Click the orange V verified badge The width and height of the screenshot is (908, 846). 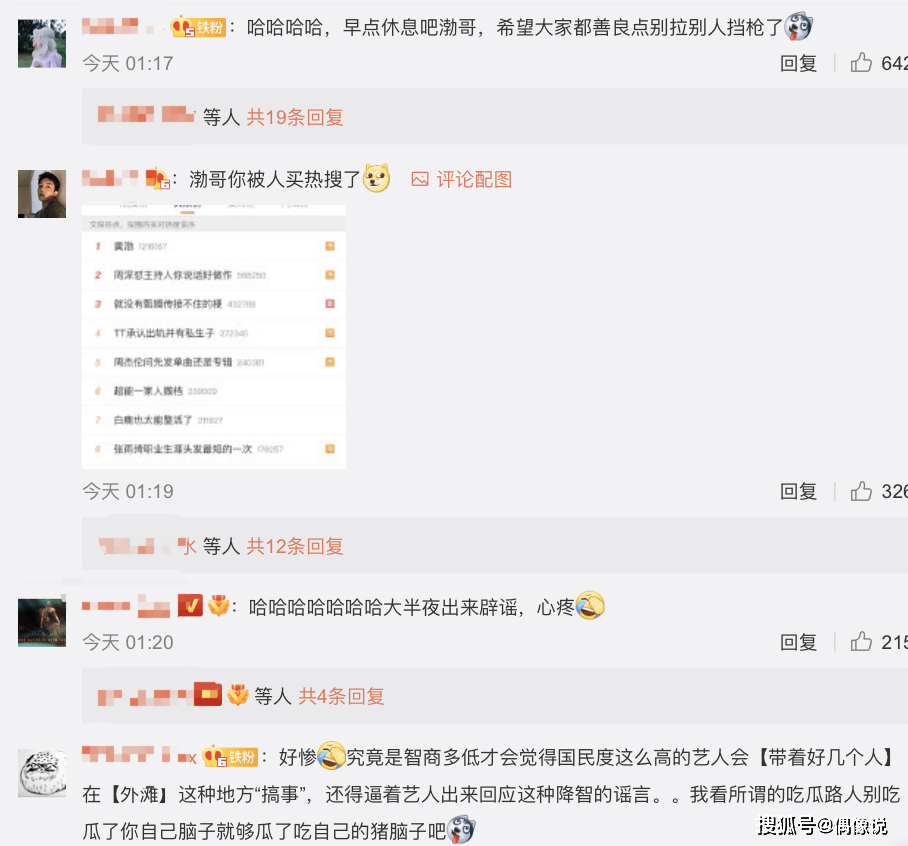click(190, 606)
